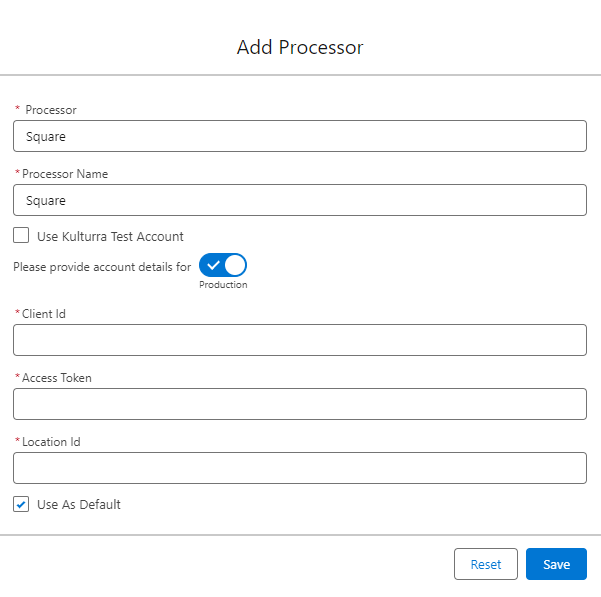
Task: Select the Location Id input box
Action: click(x=299, y=468)
